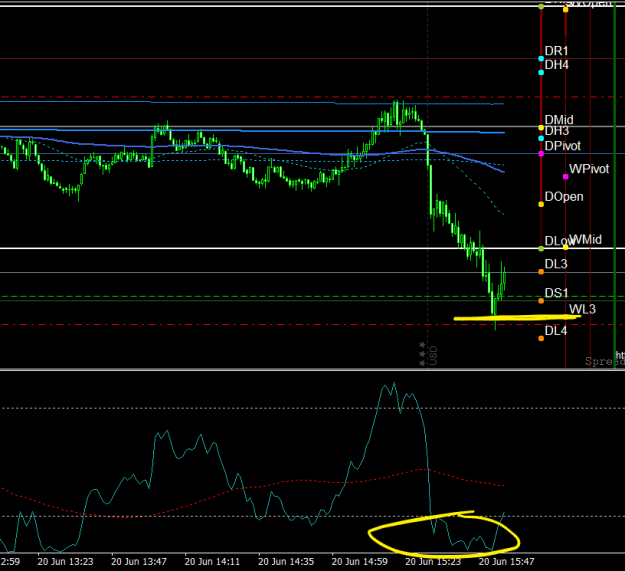The height and width of the screenshot is (571, 625).
Task: Click the WPivot label
Action: [589, 169]
